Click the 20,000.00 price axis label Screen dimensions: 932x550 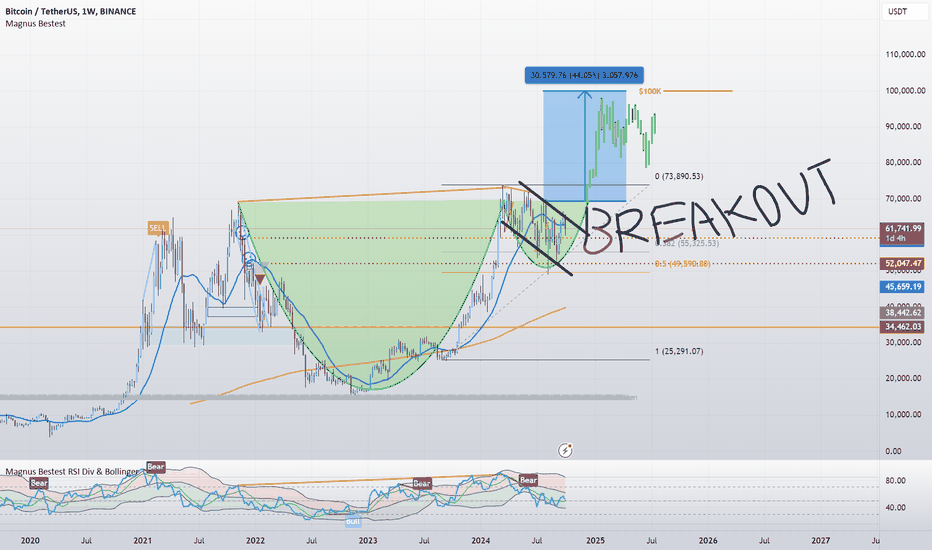pos(905,378)
